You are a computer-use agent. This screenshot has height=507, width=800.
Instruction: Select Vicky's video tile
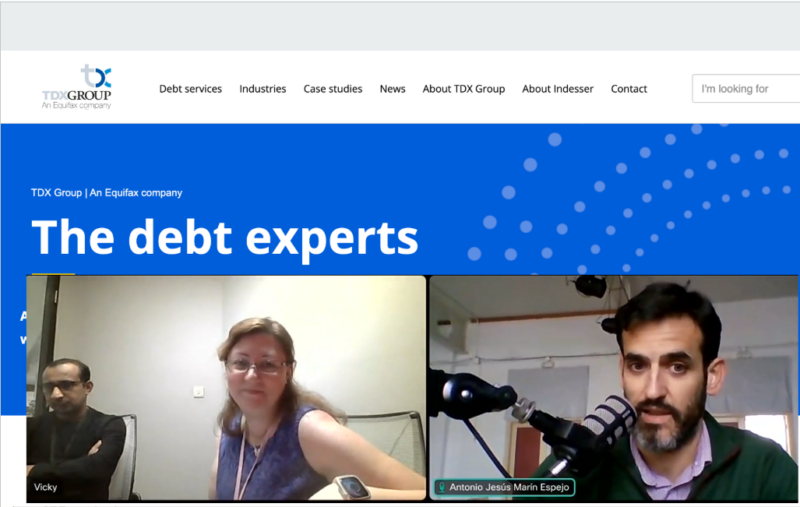point(226,388)
